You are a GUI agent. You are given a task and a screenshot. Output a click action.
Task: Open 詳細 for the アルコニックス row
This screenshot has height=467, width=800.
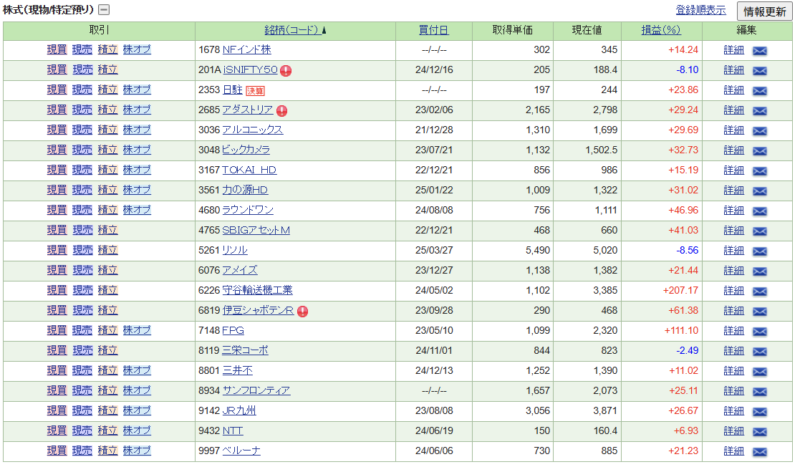coord(734,130)
